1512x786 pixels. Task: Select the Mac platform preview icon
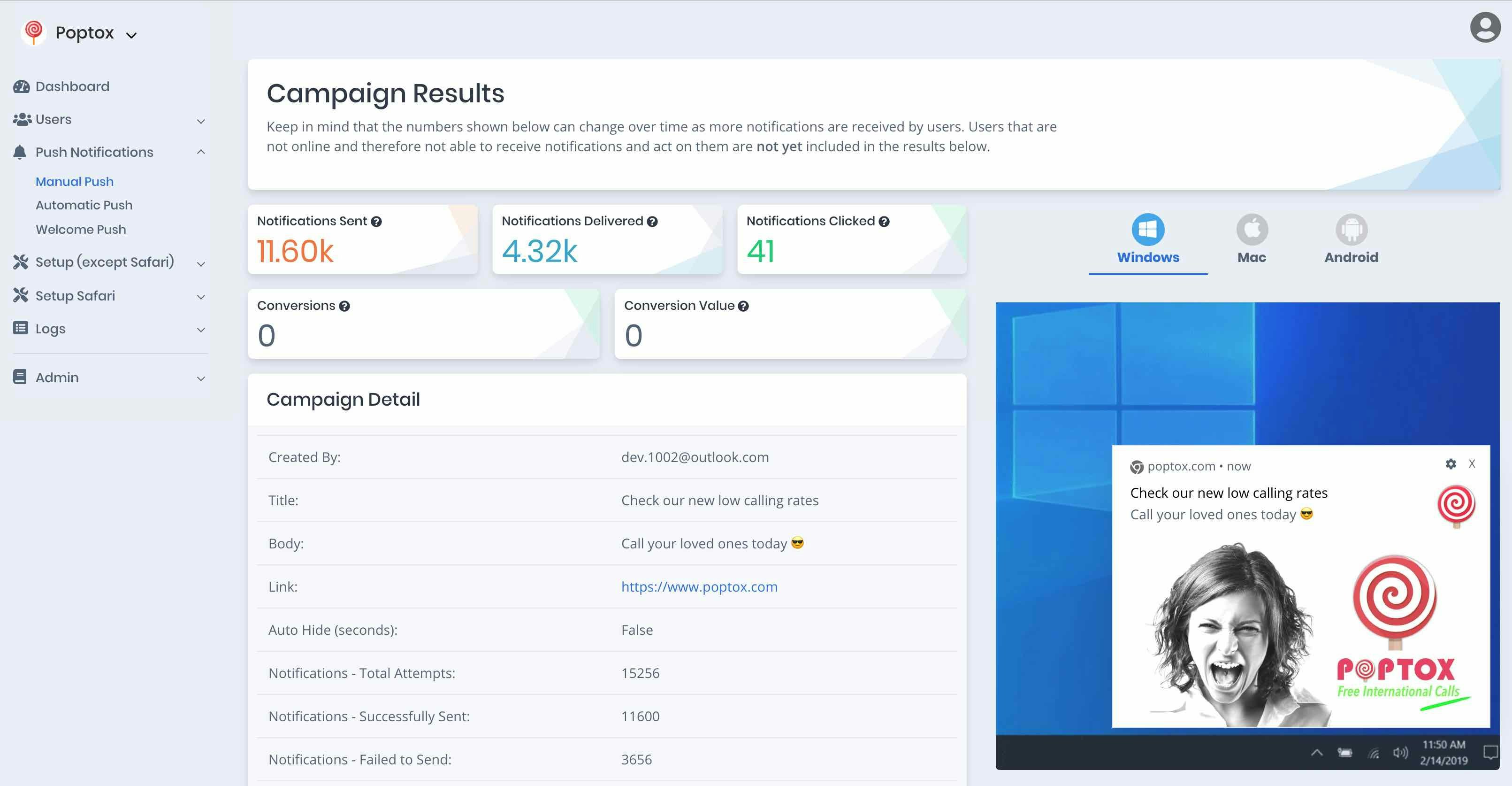[x=1252, y=229]
